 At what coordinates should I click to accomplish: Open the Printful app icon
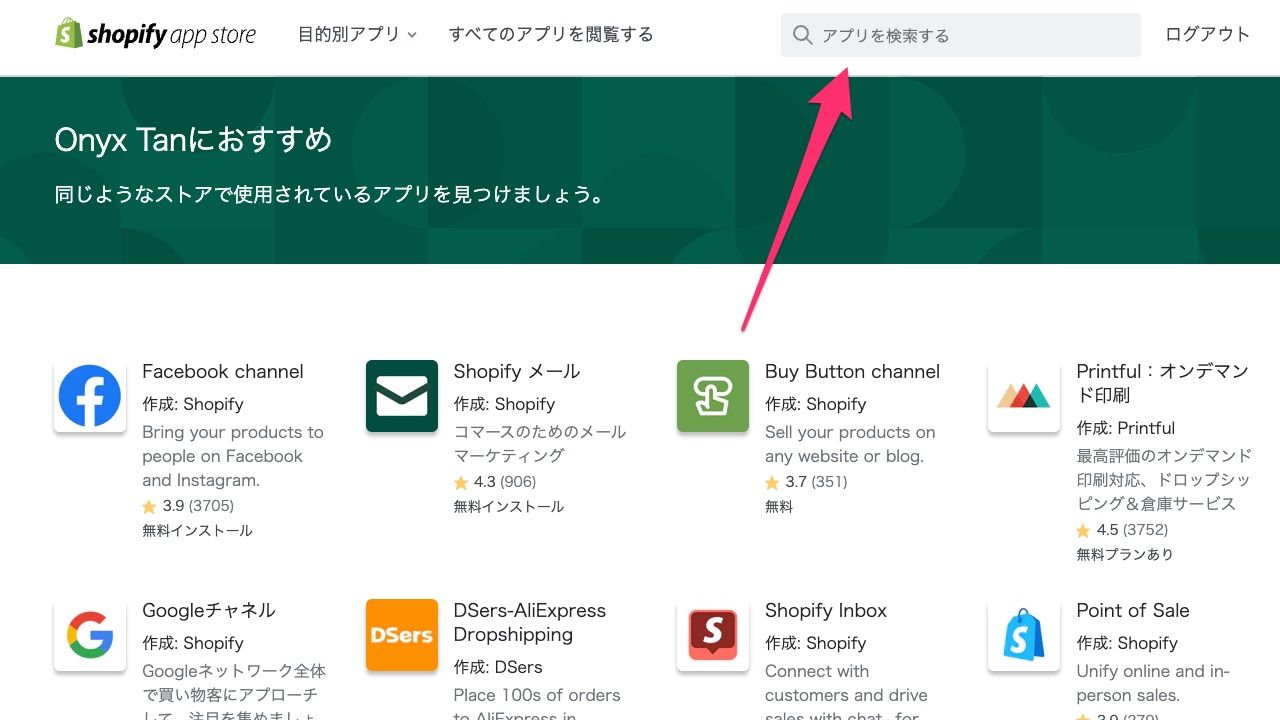1024,396
